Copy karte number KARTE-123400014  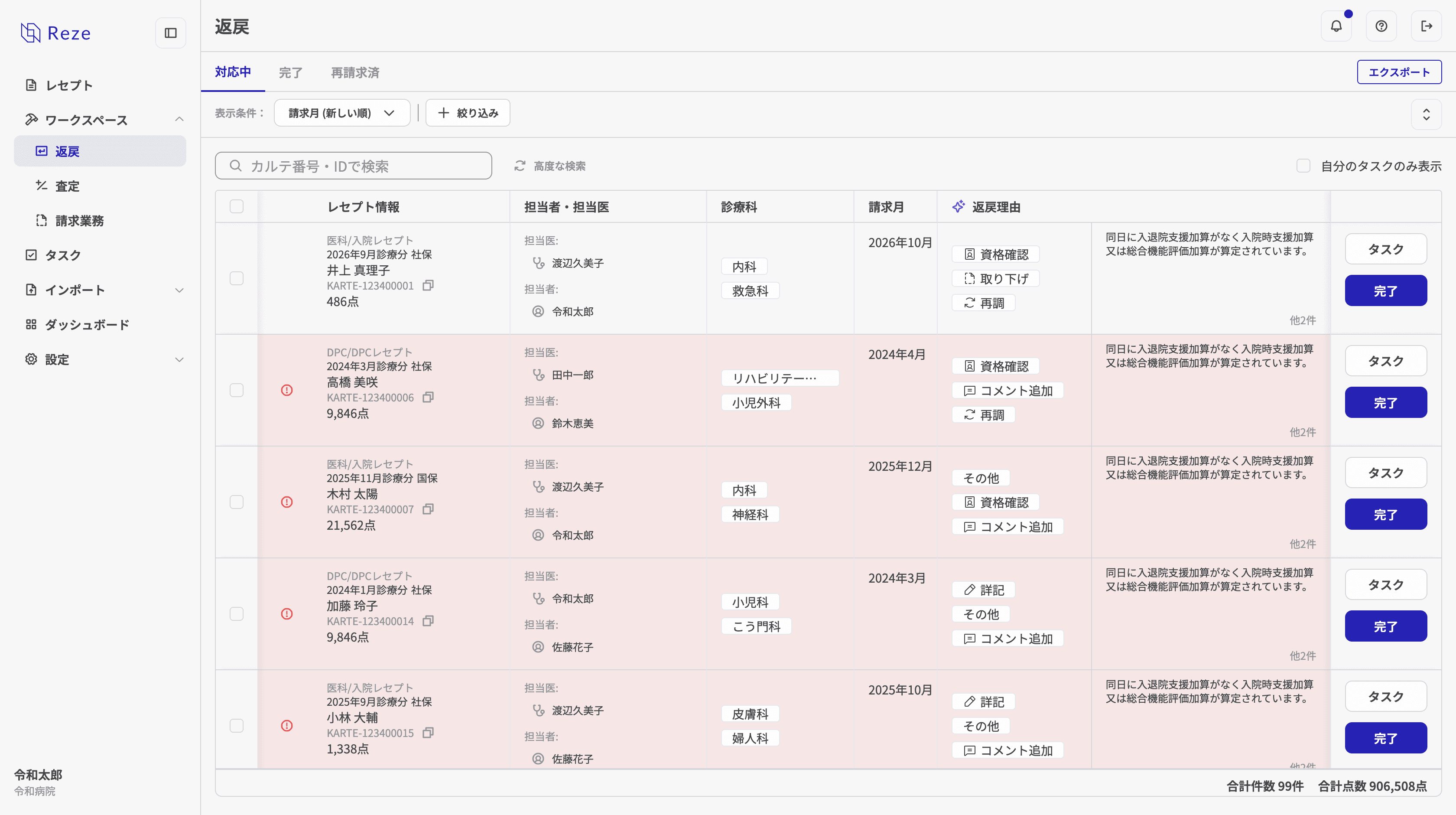[429, 621]
